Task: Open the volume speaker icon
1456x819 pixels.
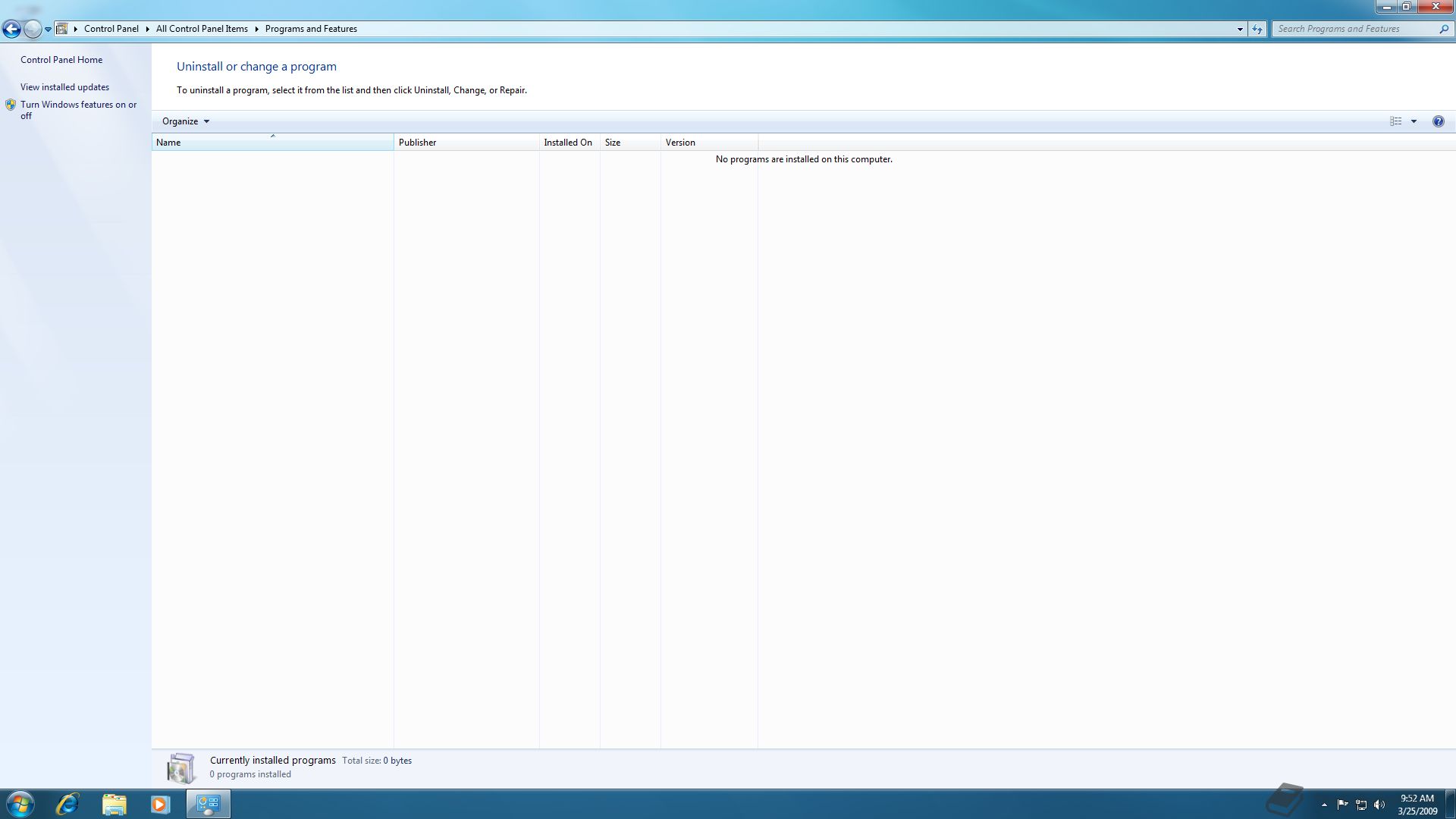Action: pyautogui.click(x=1379, y=805)
